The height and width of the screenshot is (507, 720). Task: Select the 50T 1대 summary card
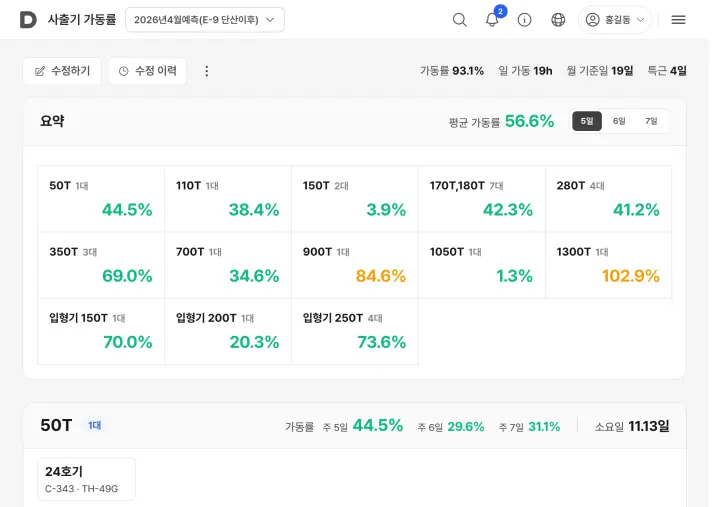101,199
